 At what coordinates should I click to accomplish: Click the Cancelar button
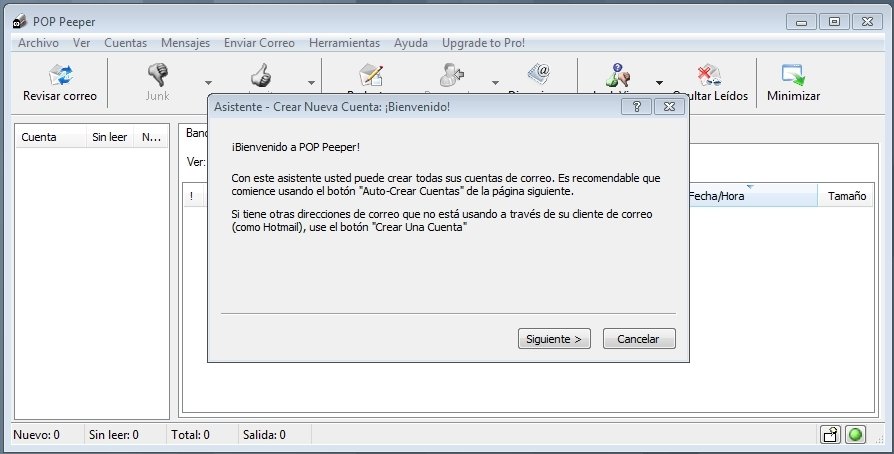[x=639, y=339]
